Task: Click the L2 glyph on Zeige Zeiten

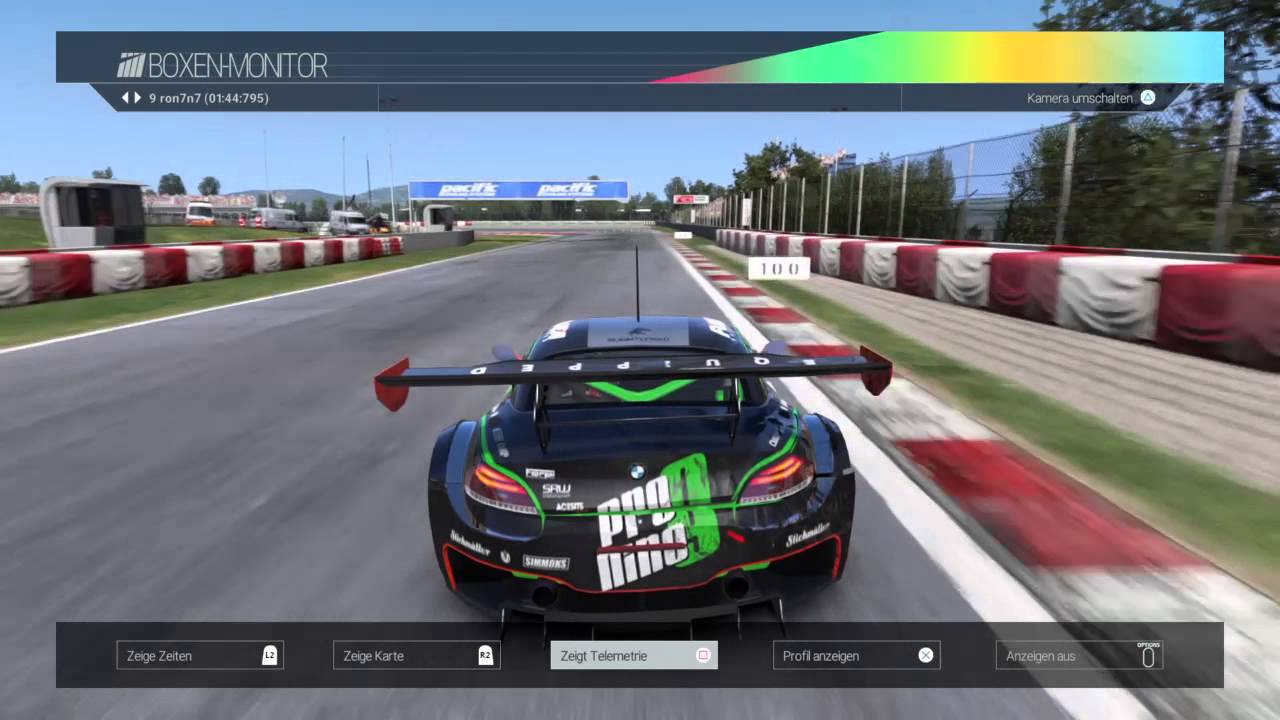Action: pyautogui.click(x=269, y=655)
